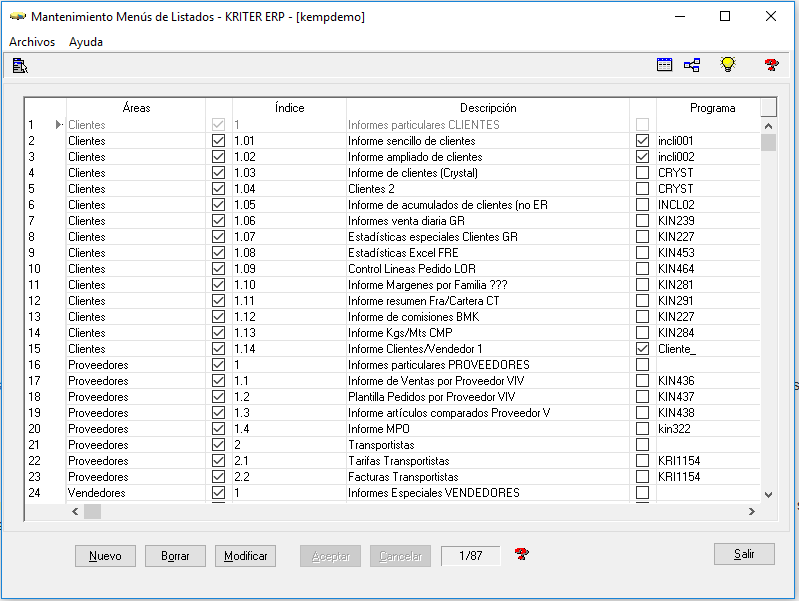Image resolution: width=799 pixels, height=601 pixels.
Task: Select 'Informe Margenes por Familia ???' cell
Action: point(488,284)
